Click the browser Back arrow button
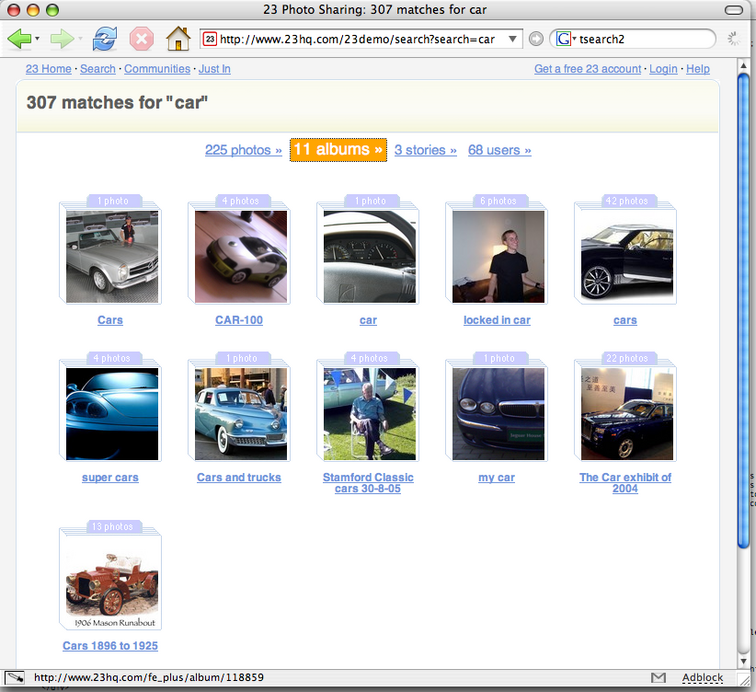 point(19,39)
